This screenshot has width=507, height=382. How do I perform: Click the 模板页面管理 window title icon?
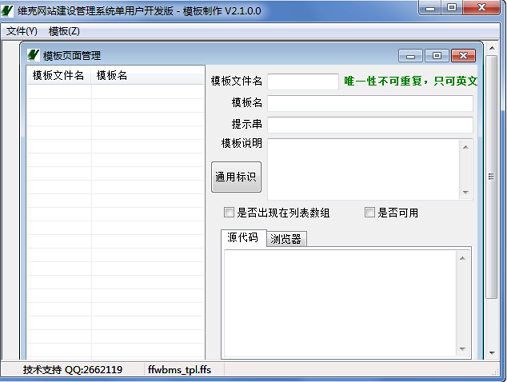click(x=33, y=55)
